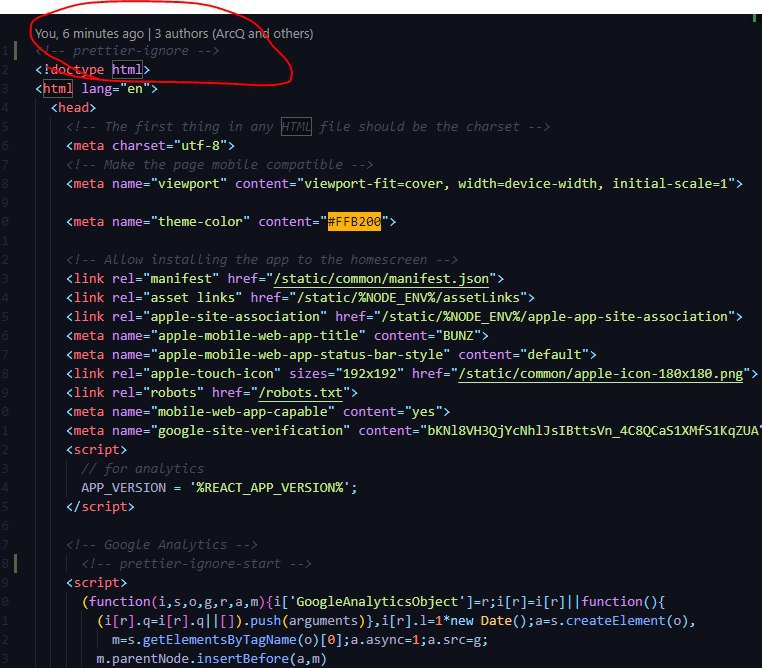Viewport: 762px width, 668px height.
Task: Click the prettier-ignore comment line
Action: (127, 51)
